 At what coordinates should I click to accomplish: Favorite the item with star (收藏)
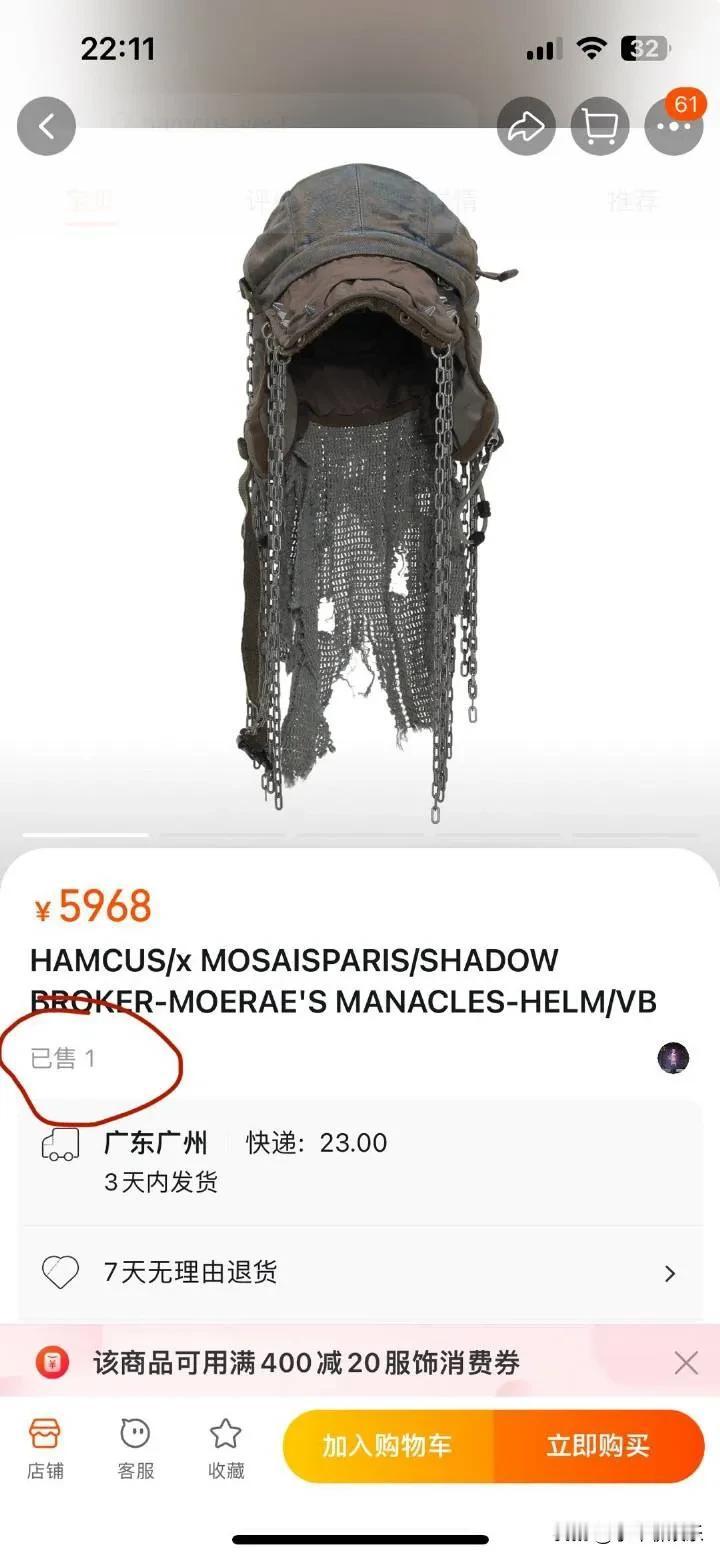(x=226, y=1448)
